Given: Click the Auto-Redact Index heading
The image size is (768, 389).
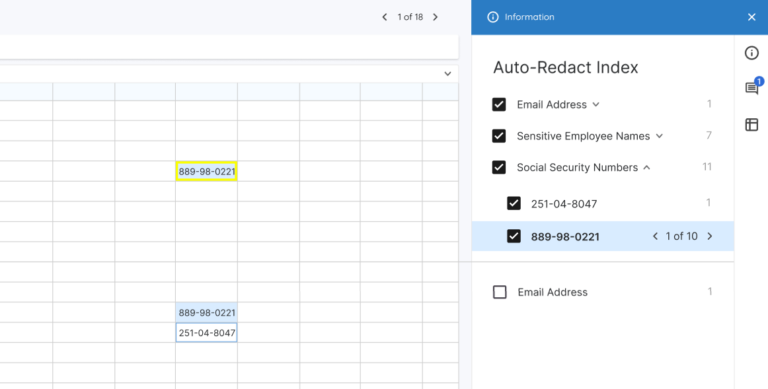Looking at the screenshot, I should click(566, 67).
